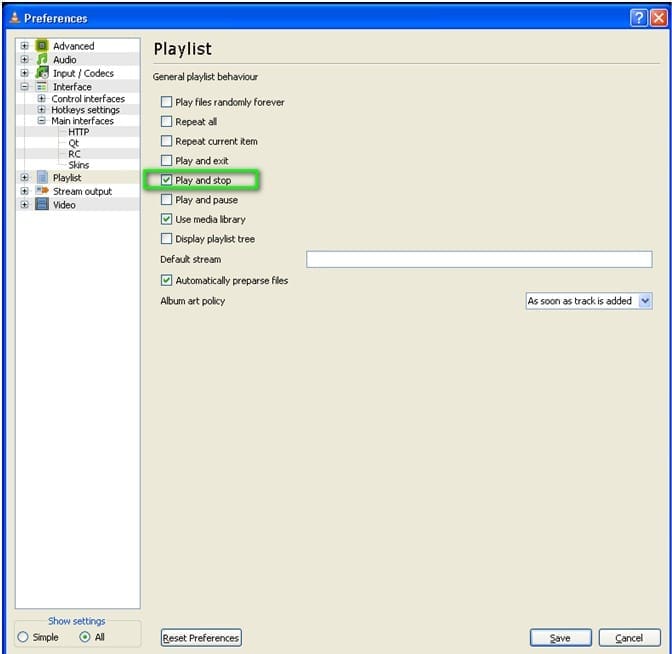The width and height of the screenshot is (672, 654).
Task: Click the Help question mark icon
Action: click(638, 18)
